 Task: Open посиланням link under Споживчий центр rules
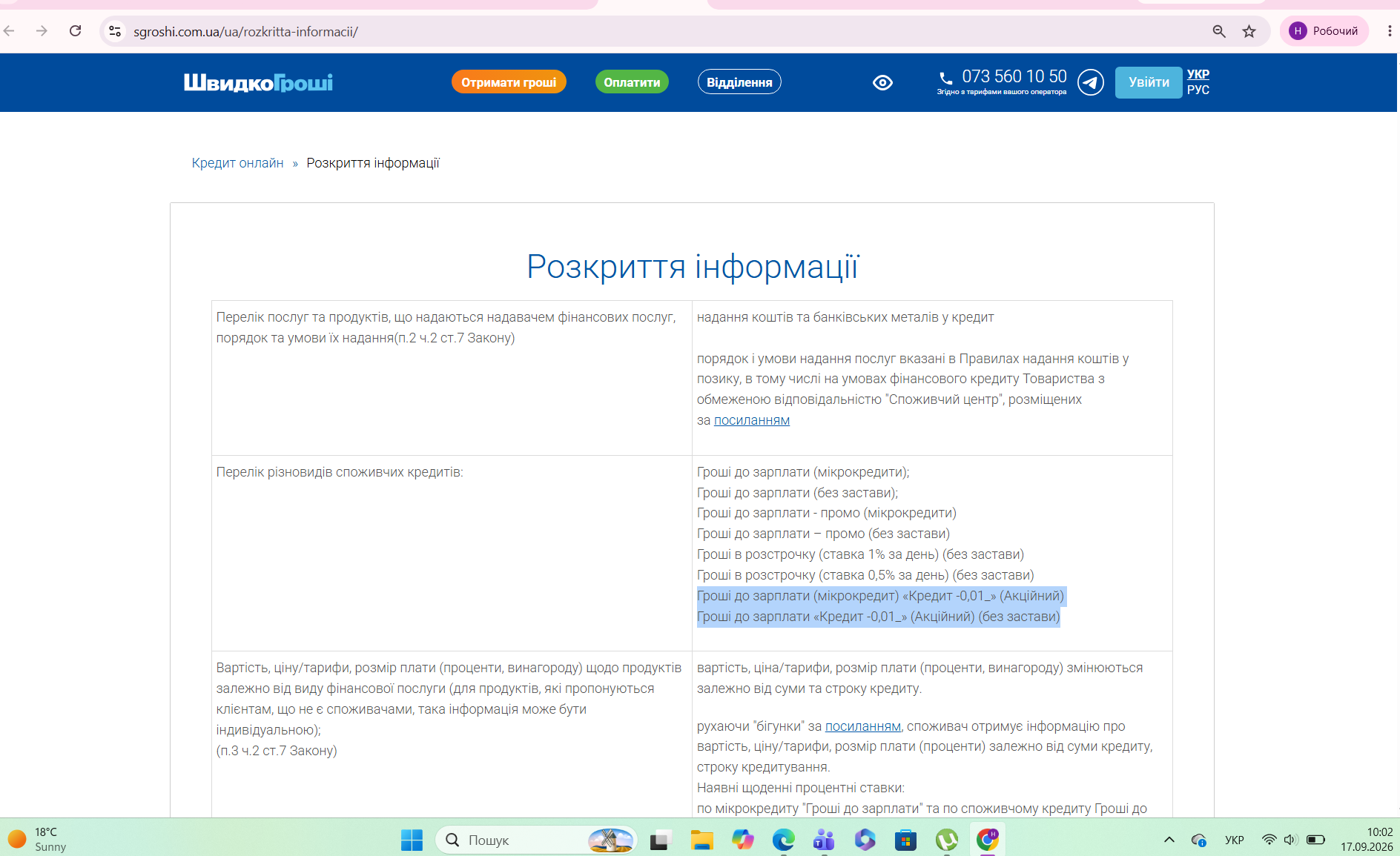click(752, 420)
